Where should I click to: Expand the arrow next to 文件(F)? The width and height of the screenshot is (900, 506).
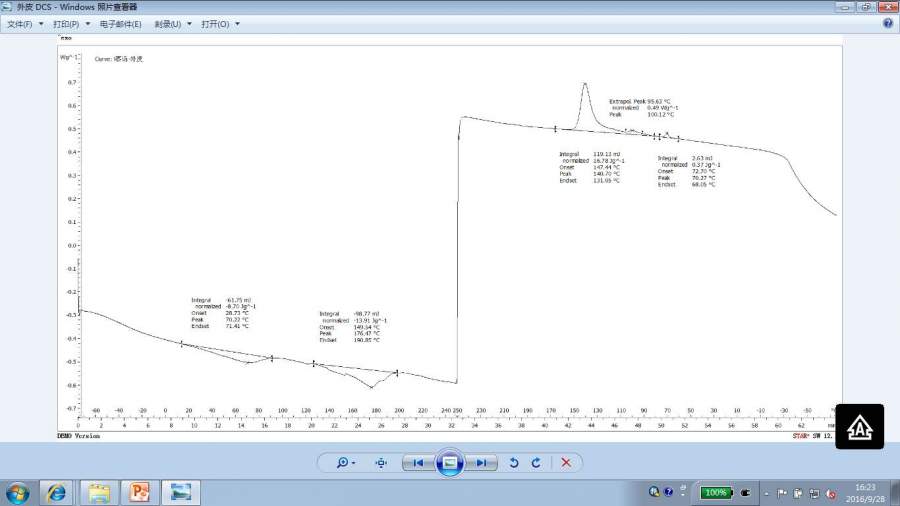41,24
